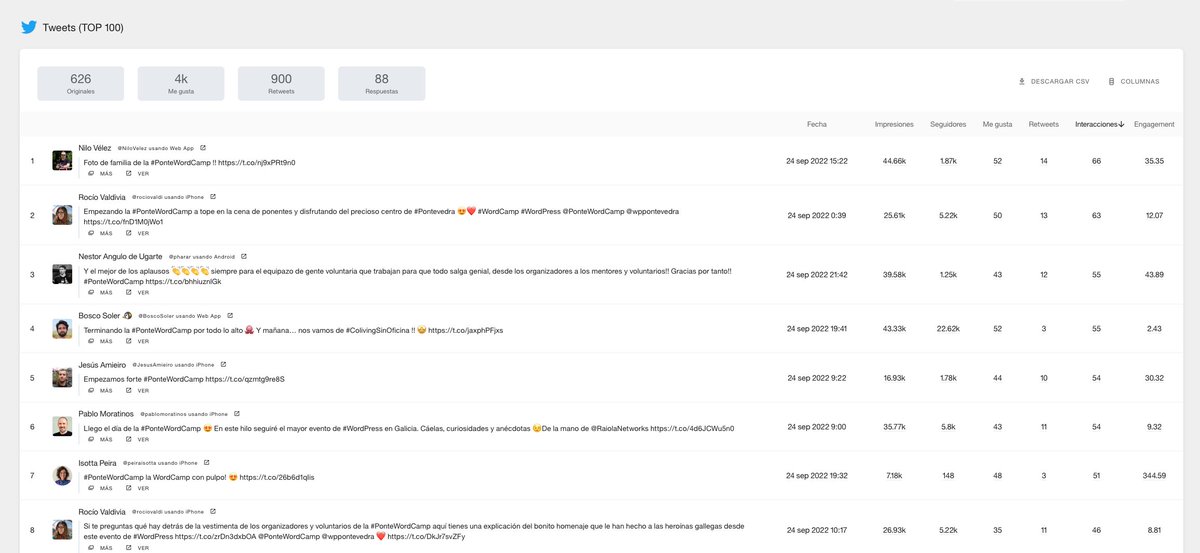Click MÁS under Jesús Amieiro's tweet
The width and height of the screenshot is (1200, 553).
(100, 390)
